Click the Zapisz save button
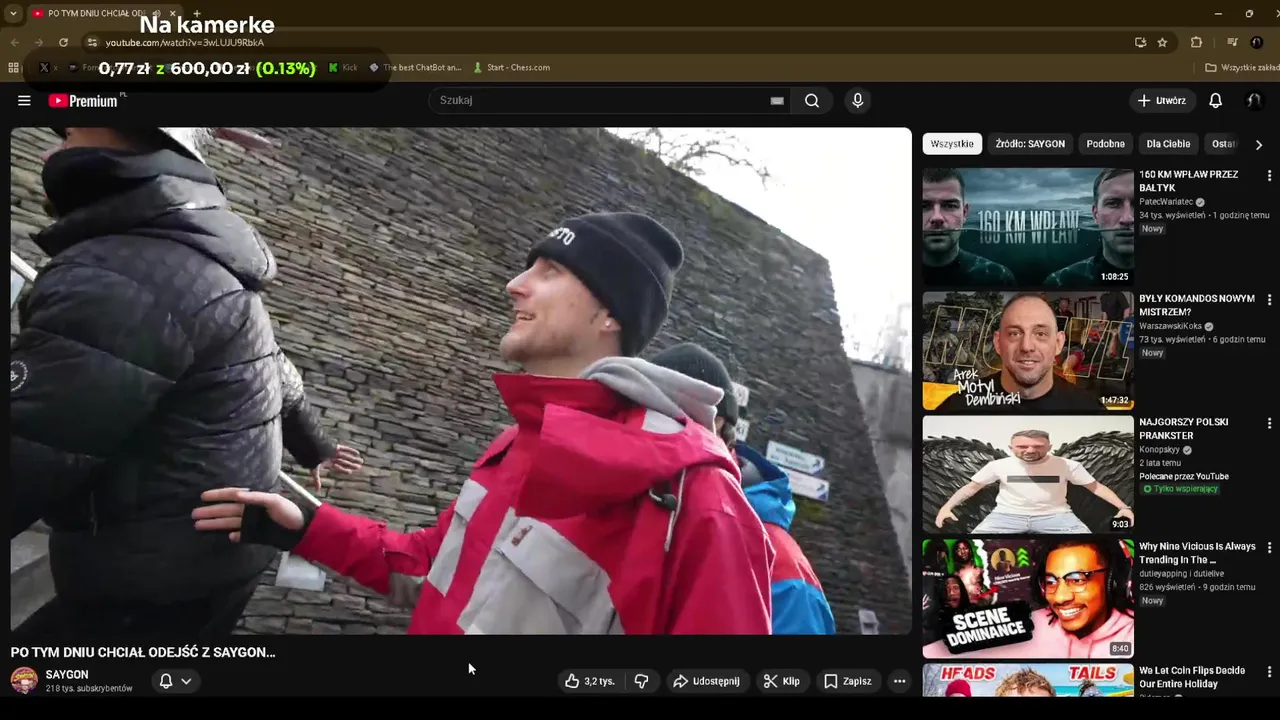This screenshot has height=720, width=1280. (x=847, y=681)
